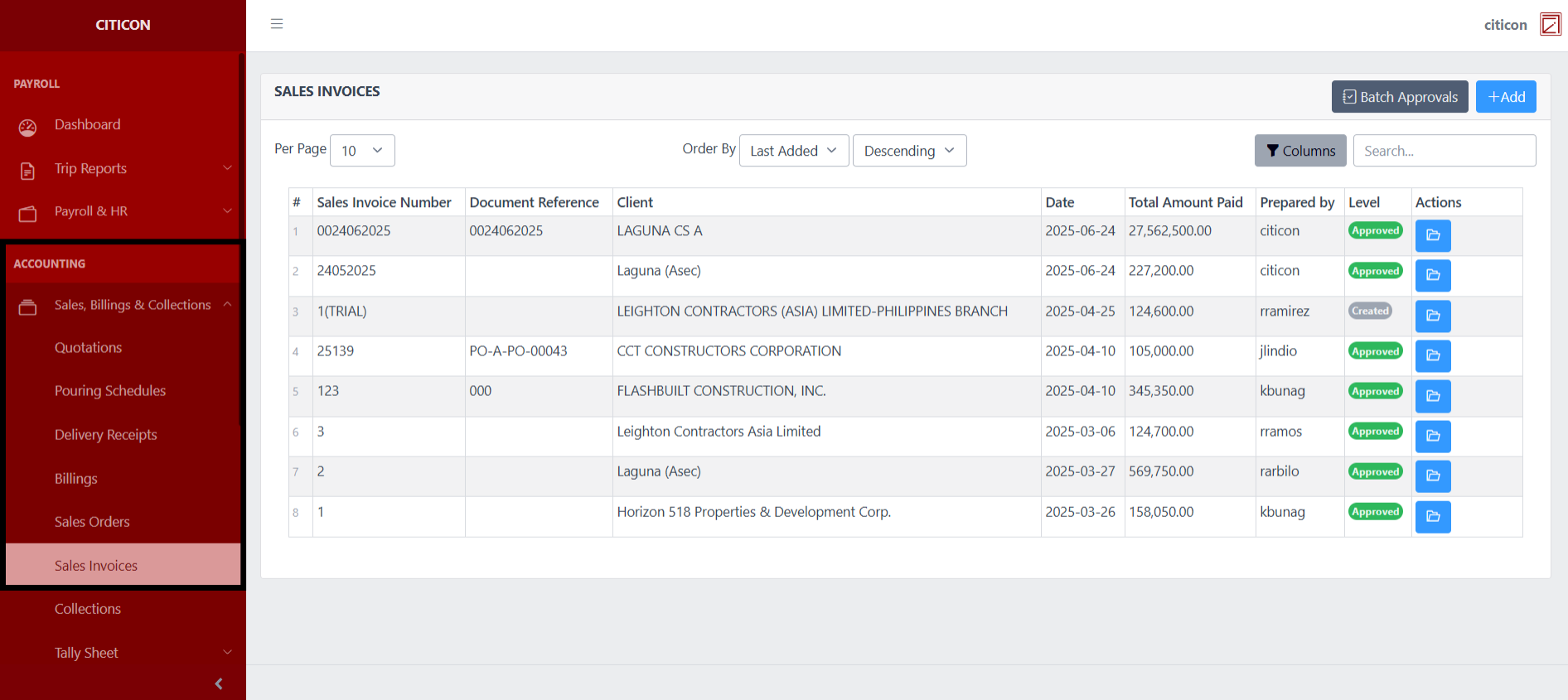Select Sales Invoices menu item

[x=123, y=566]
